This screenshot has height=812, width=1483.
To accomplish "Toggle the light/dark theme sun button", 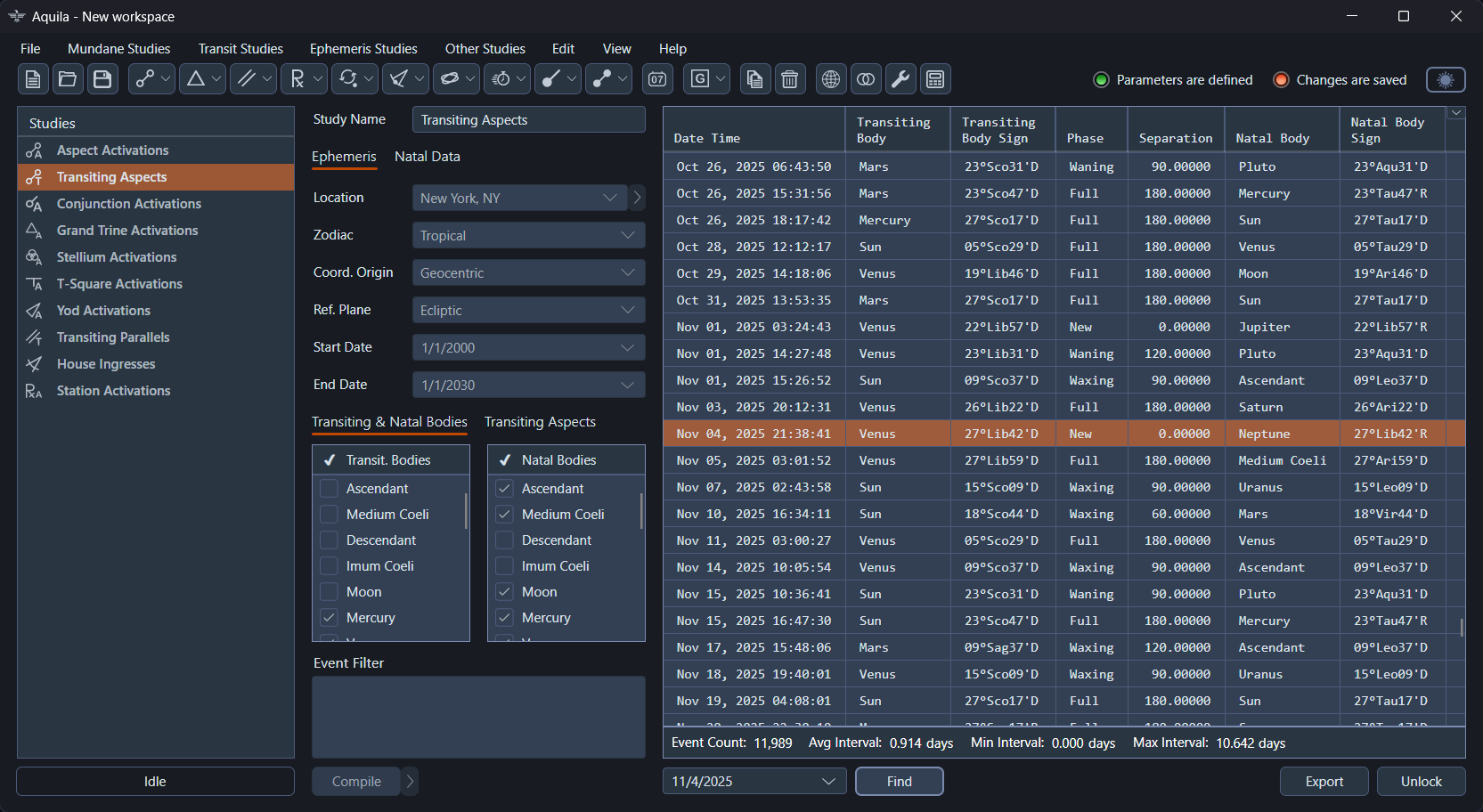I will (x=1445, y=79).
